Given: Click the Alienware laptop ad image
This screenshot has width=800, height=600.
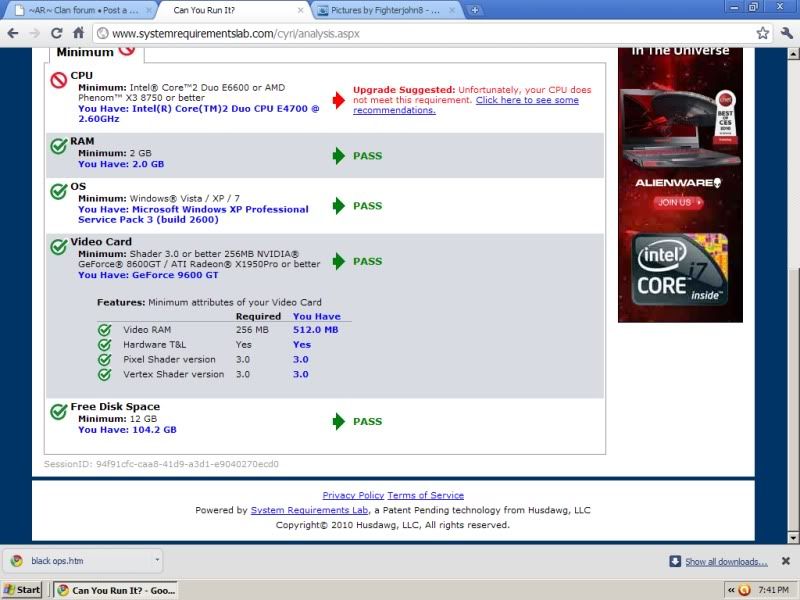Looking at the screenshot, I should click(680, 128).
